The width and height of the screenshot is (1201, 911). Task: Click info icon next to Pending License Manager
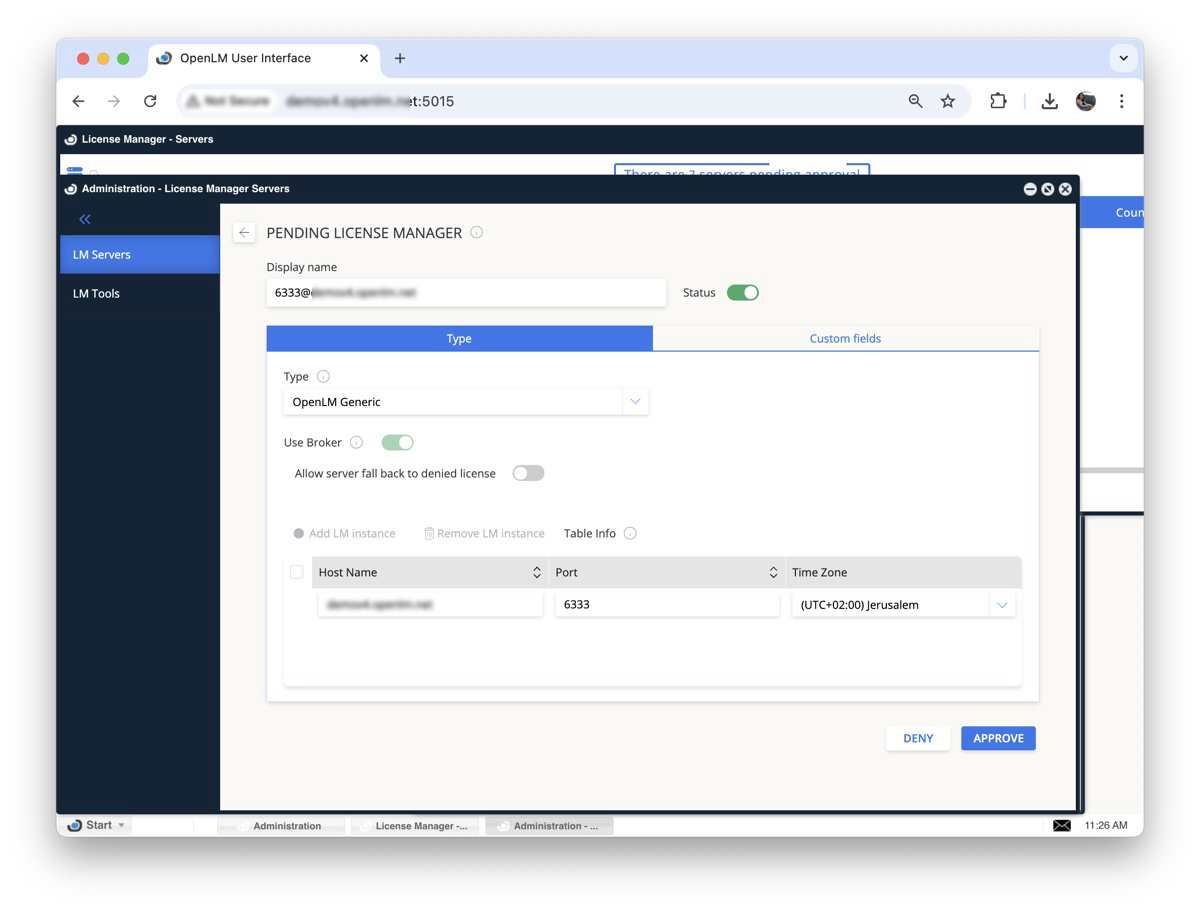(477, 233)
